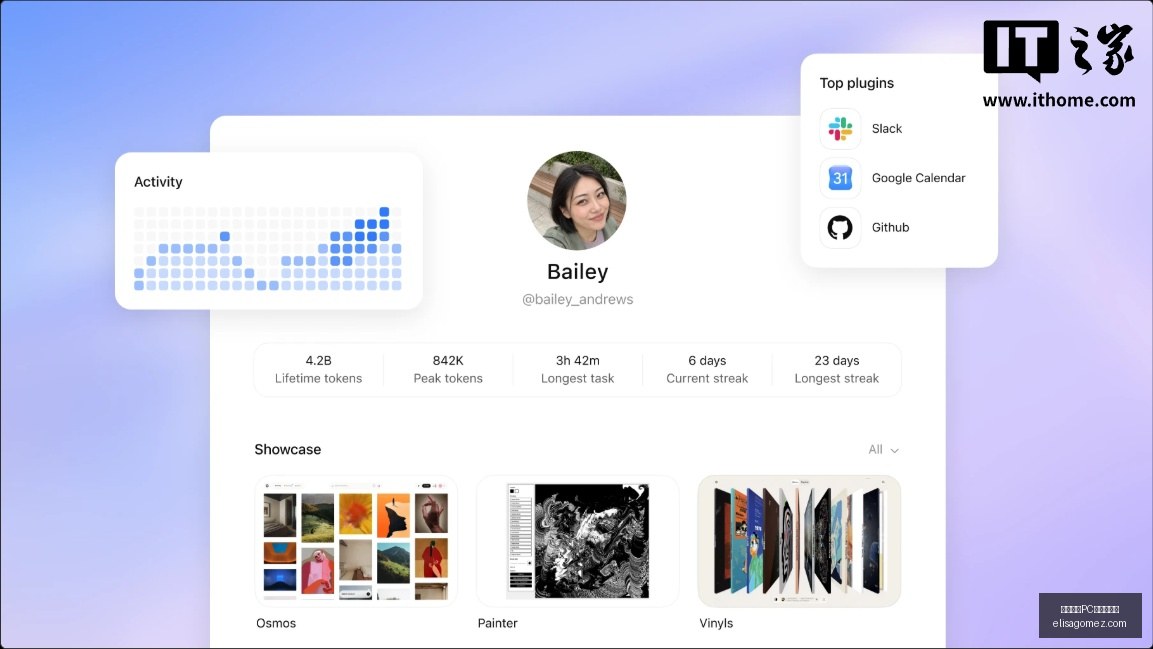Click the Vinyls project title

[715, 623]
